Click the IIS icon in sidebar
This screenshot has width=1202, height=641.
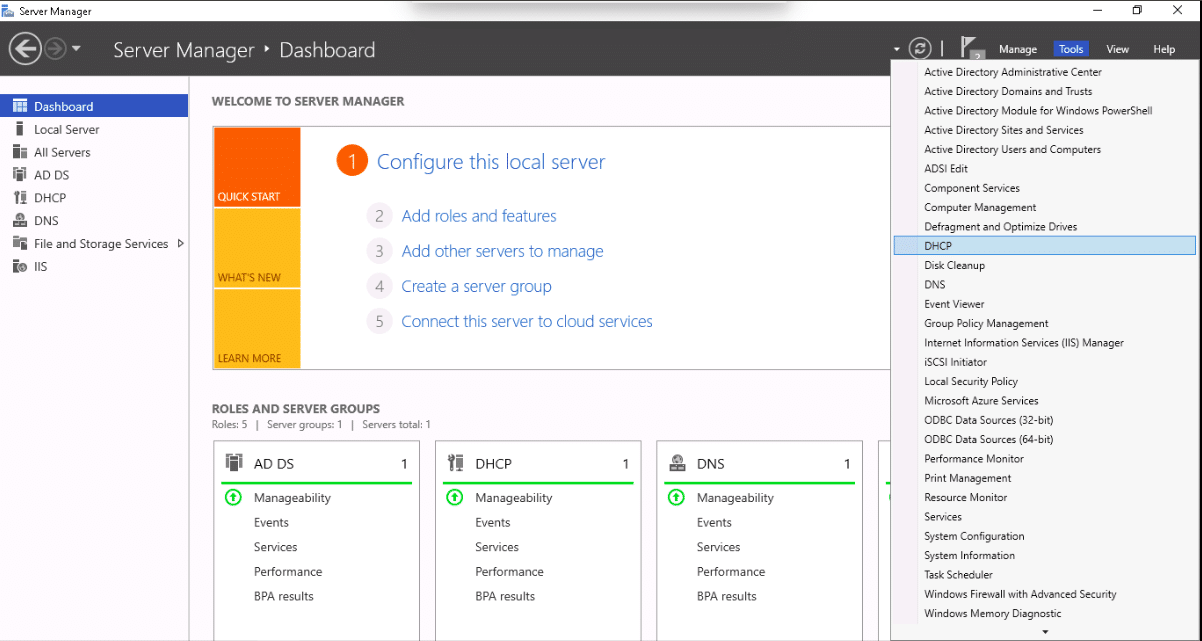point(20,267)
